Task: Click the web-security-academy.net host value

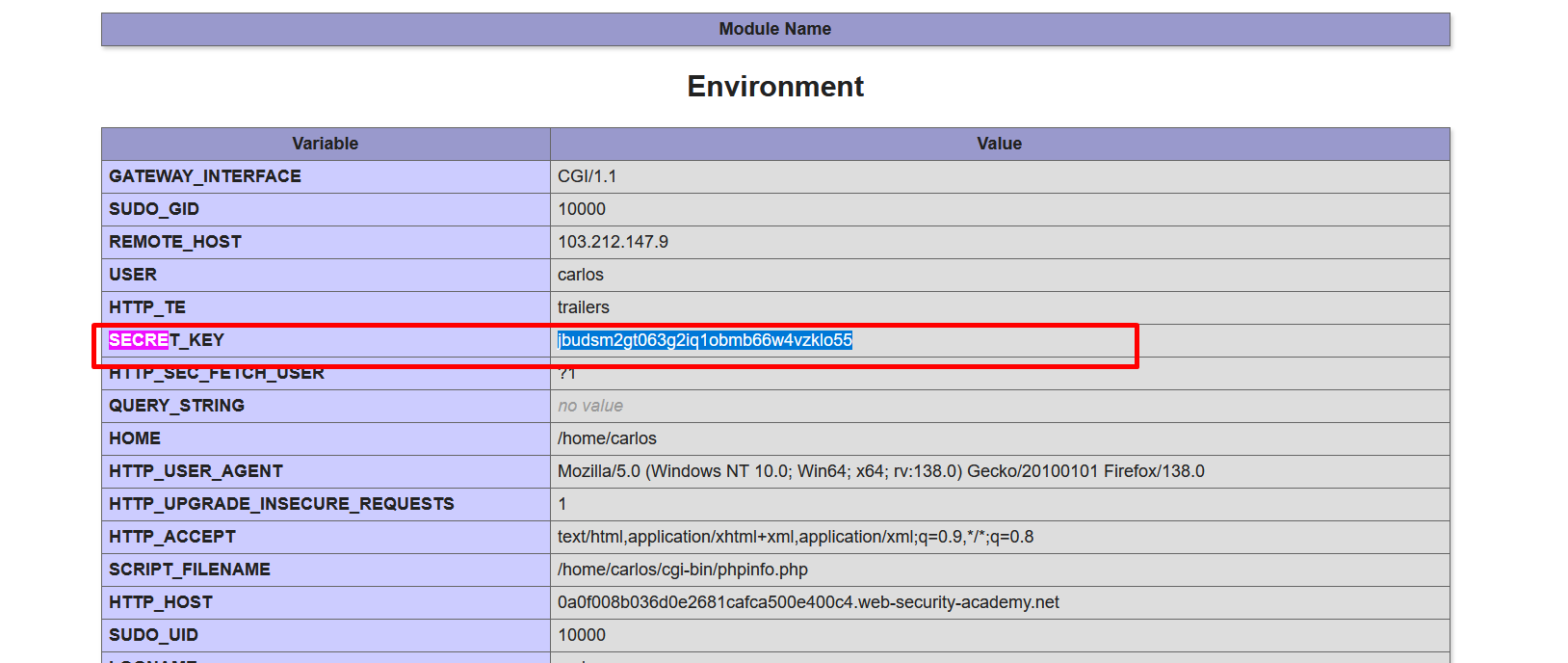Action: pyautogui.click(x=807, y=602)
